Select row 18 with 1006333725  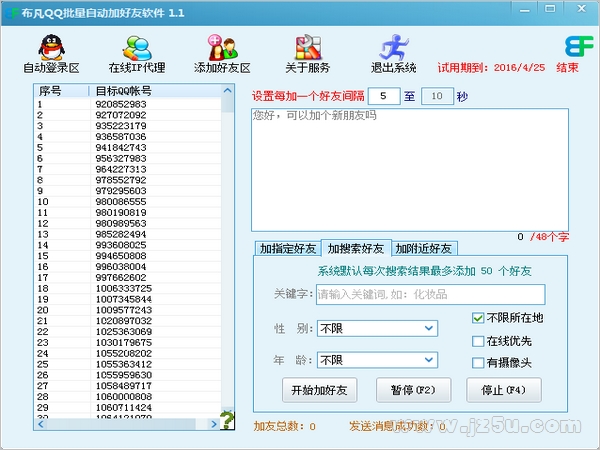click(x=128, y=288)
